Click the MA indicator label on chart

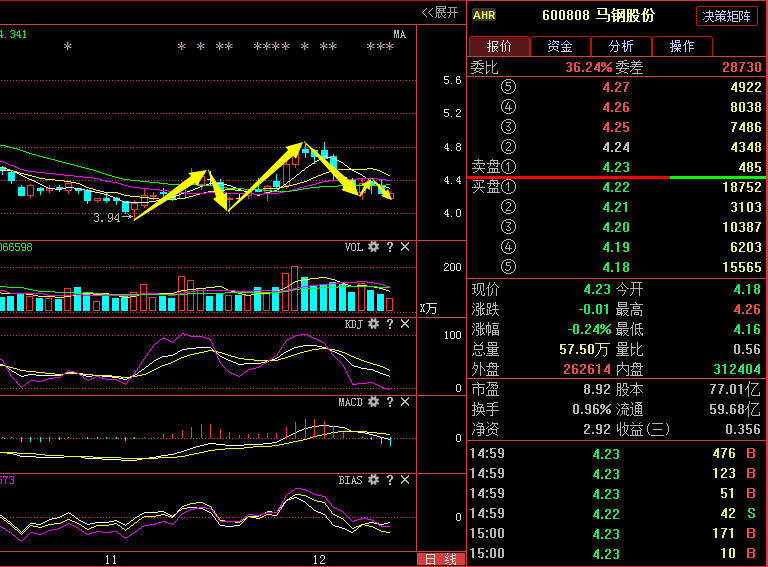[x=399, y=35]
